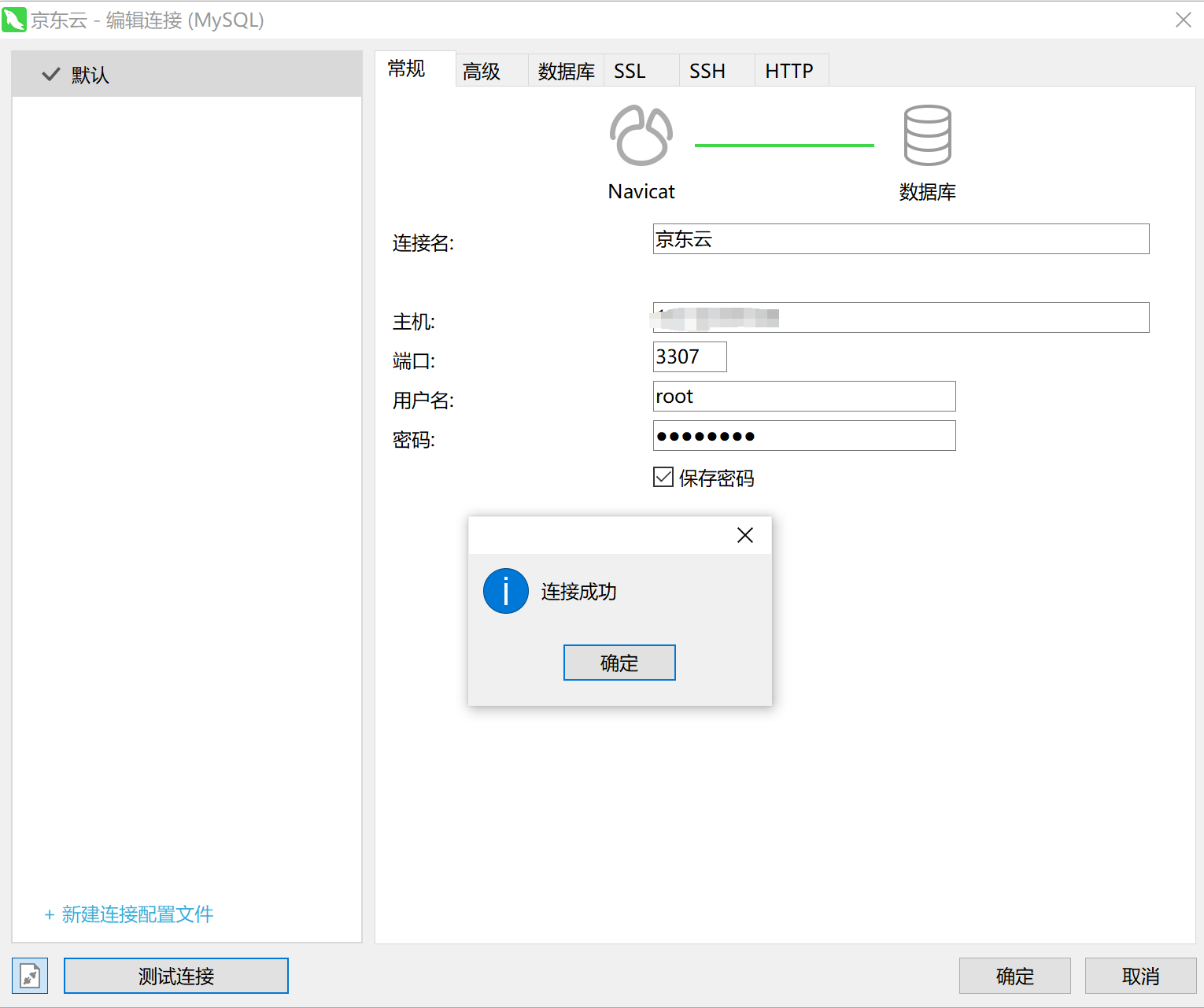Select the 默认 connection profile
The image size is (1204, 1008).
click(x=187, y=75)
